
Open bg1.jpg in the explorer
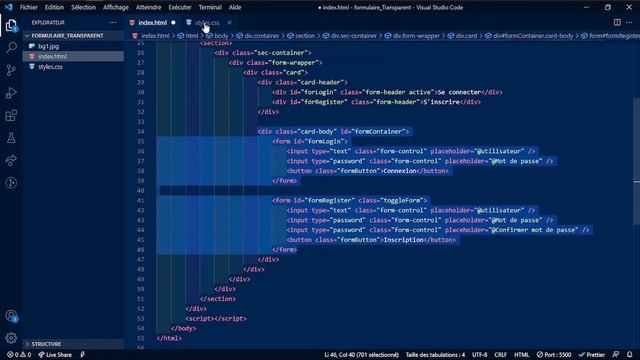click(49, 46)
